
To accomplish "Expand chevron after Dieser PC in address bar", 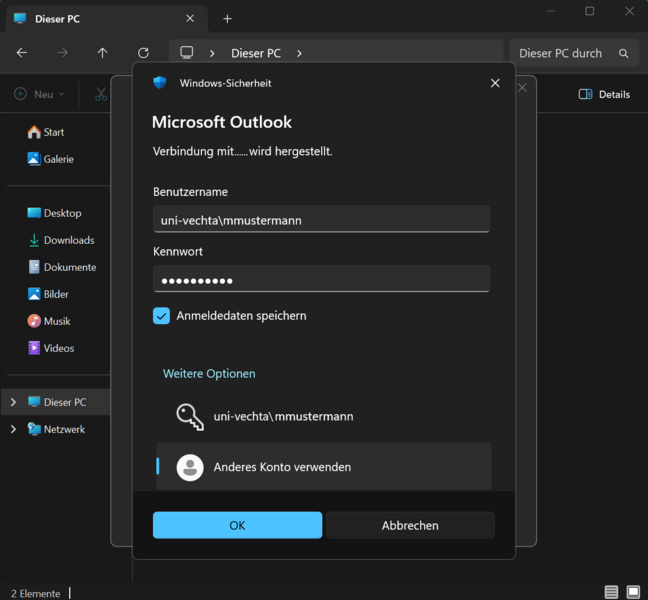I will point(299,53).
